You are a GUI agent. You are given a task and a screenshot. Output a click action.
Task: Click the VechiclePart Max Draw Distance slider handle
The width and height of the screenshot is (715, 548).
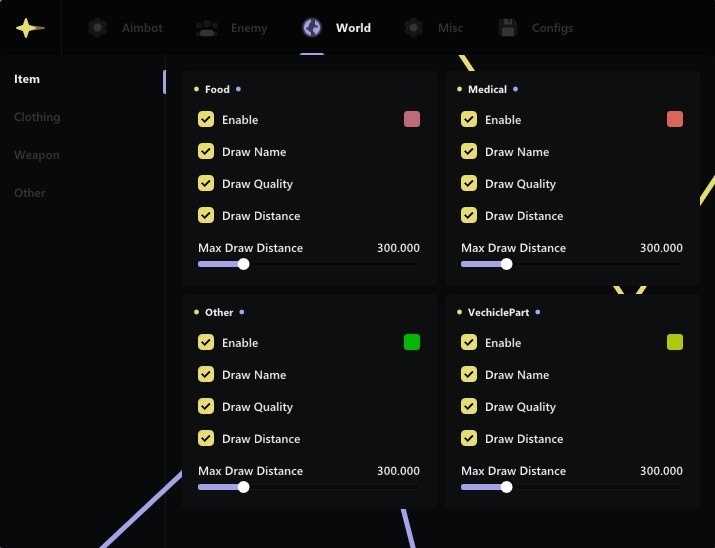coord(506,488)
